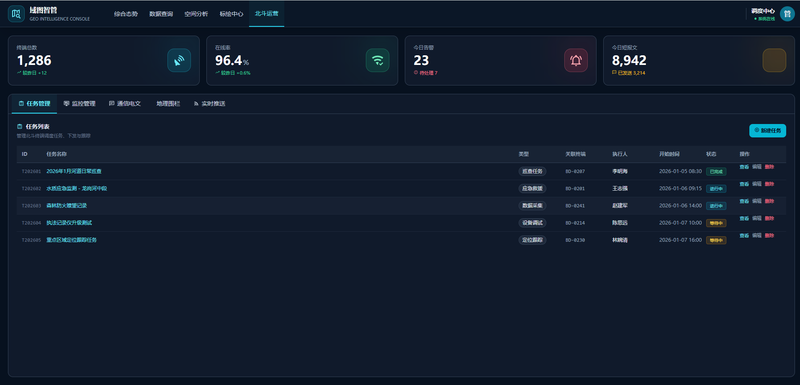Screen dimensions: 800x385
Task: Click the 96.4% online rate value
Action: tap(232, 61)
